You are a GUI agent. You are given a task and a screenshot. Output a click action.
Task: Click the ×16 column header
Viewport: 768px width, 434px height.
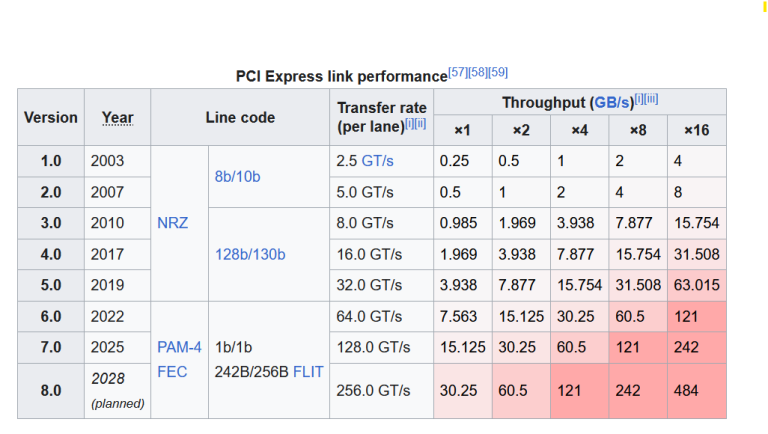click(697, 130)
